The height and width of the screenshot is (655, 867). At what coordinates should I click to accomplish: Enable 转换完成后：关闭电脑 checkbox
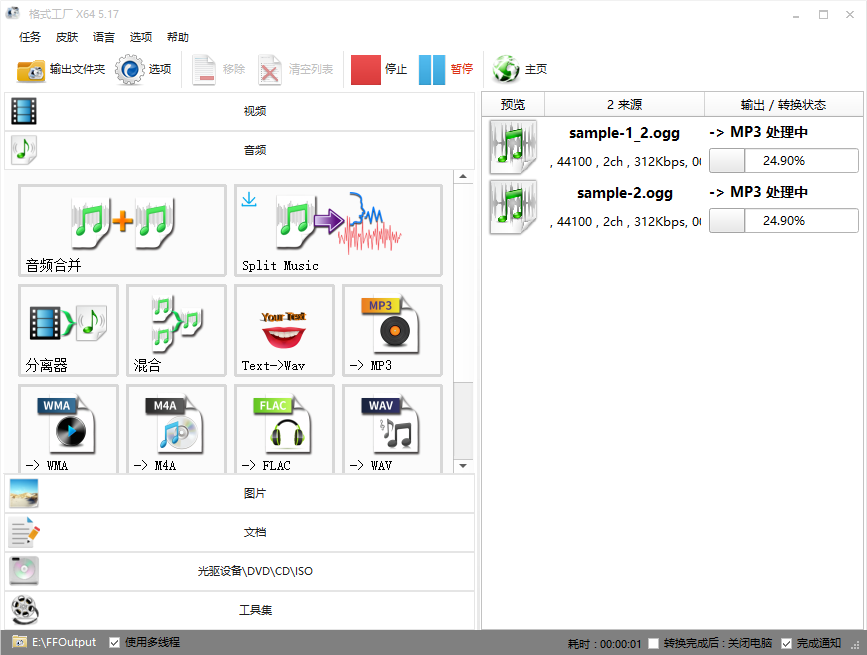click(x=654, y=643)
